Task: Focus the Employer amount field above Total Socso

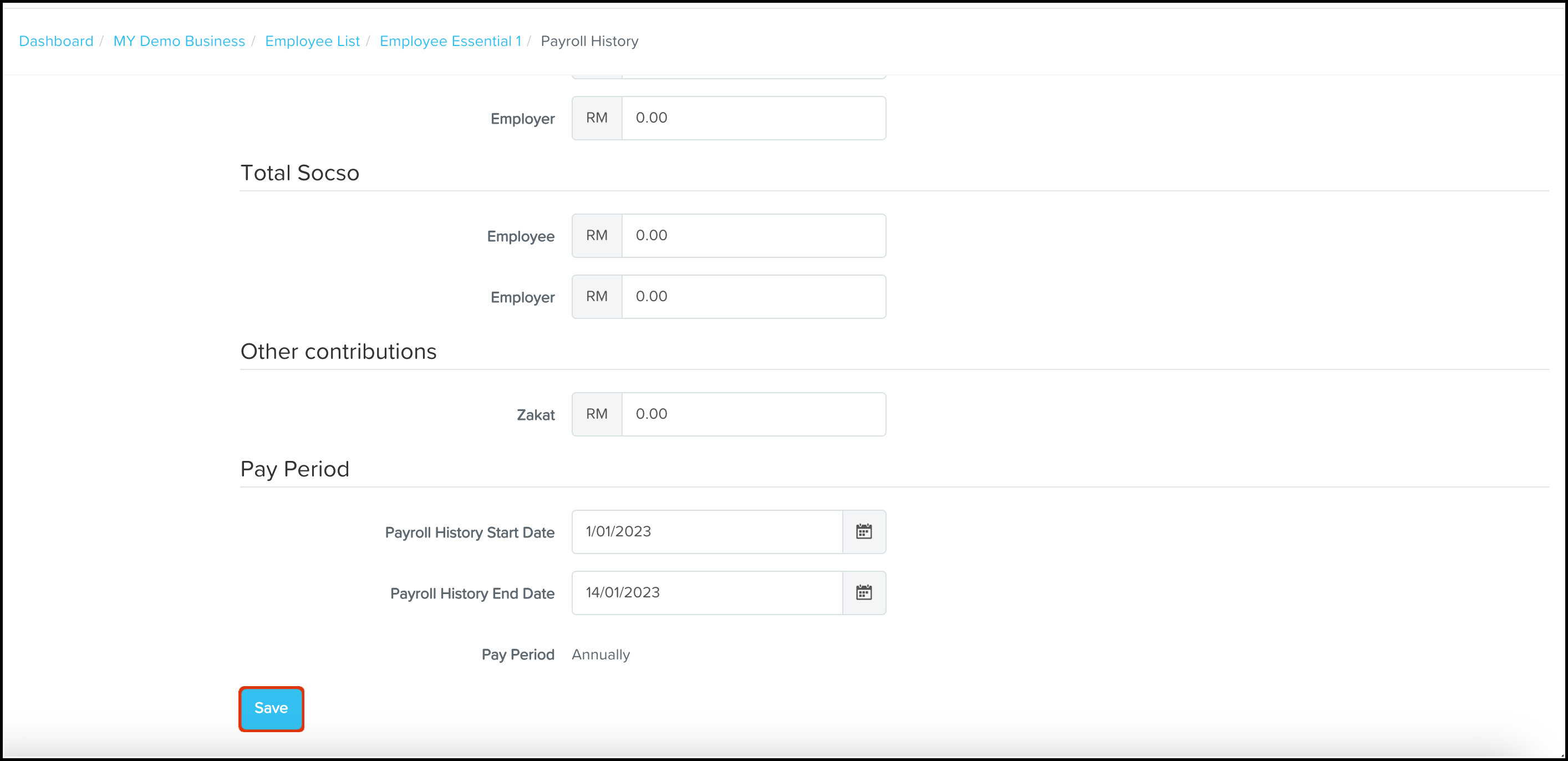Action: 754,118
